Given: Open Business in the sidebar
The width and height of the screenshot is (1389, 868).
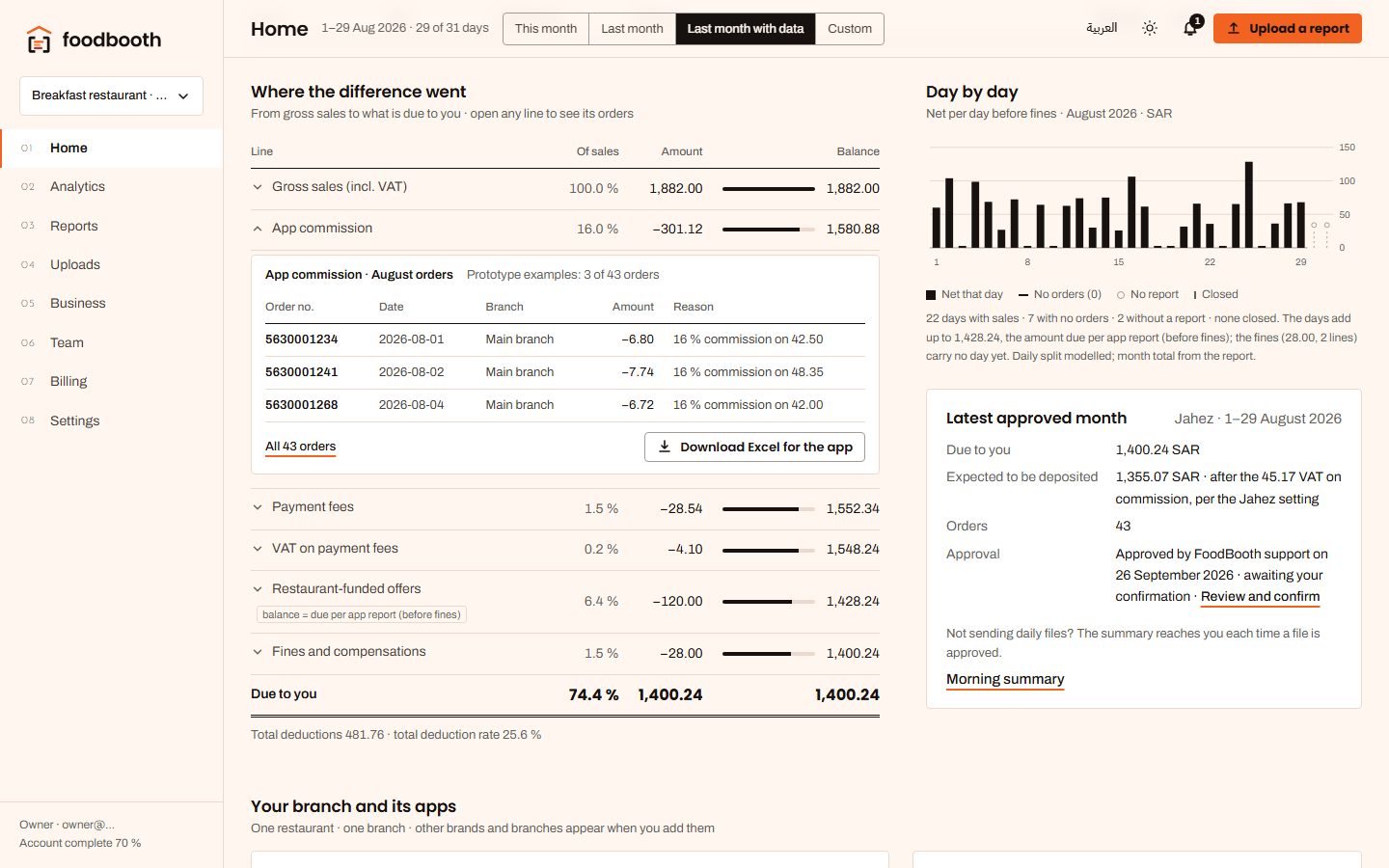Looking at the screenshot, I should (111, 303).
